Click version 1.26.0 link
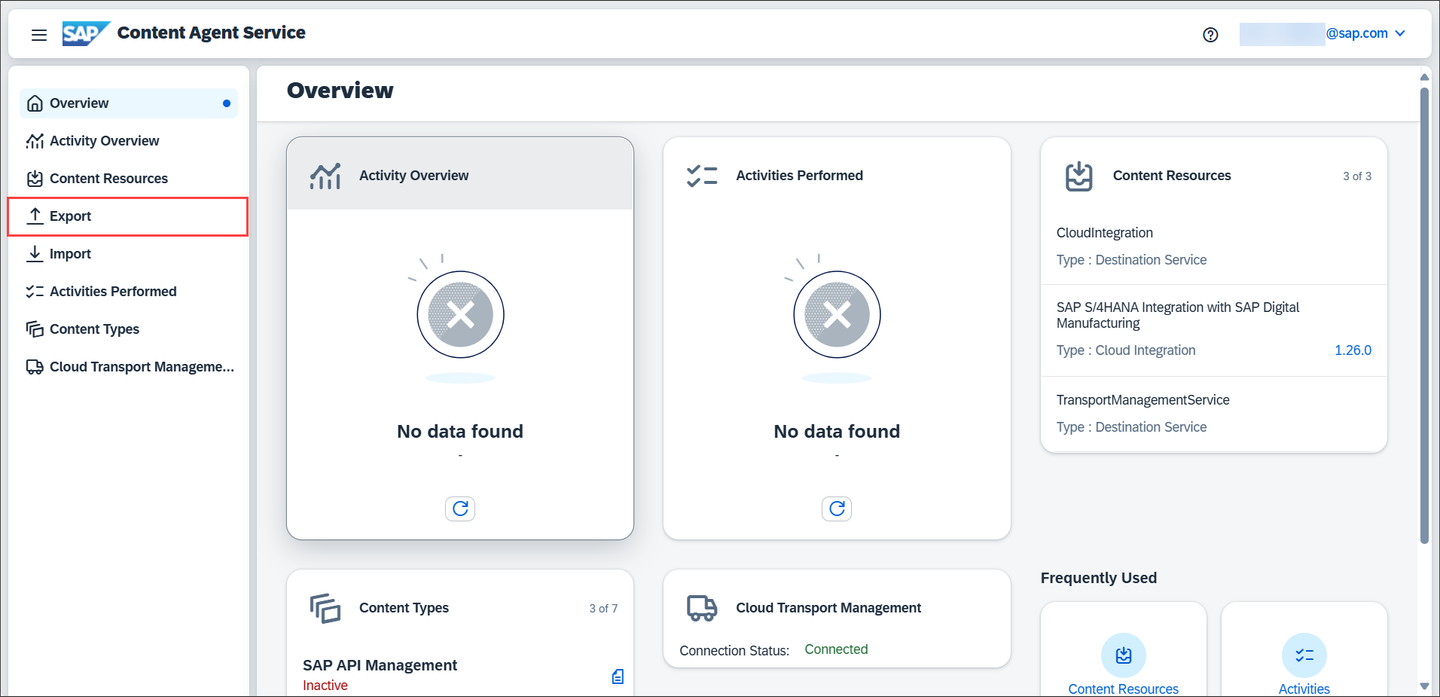The height and width of the screenshot is (697, 1440). (x=1353, y=350)
